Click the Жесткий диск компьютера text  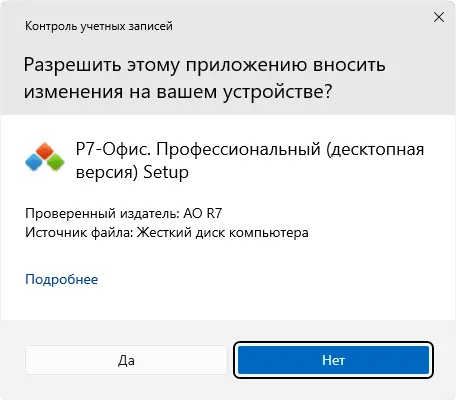tap(223, 232)
